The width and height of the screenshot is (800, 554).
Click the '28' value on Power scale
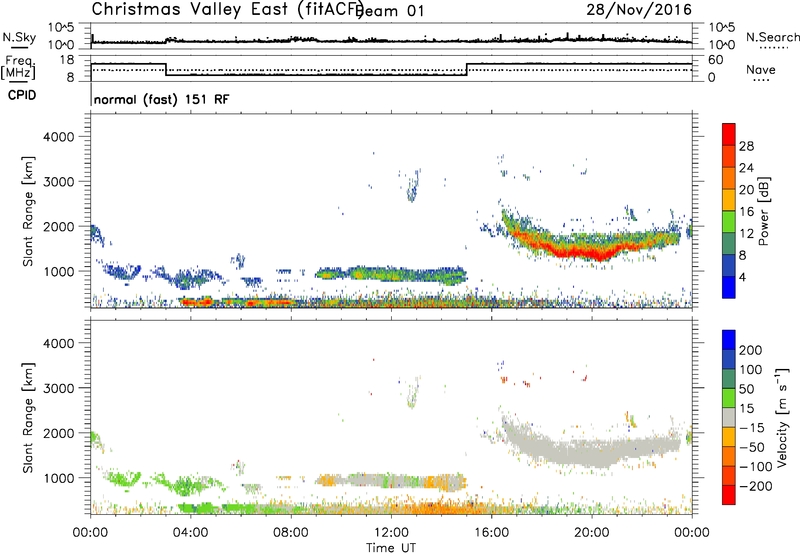coord(746,146)
